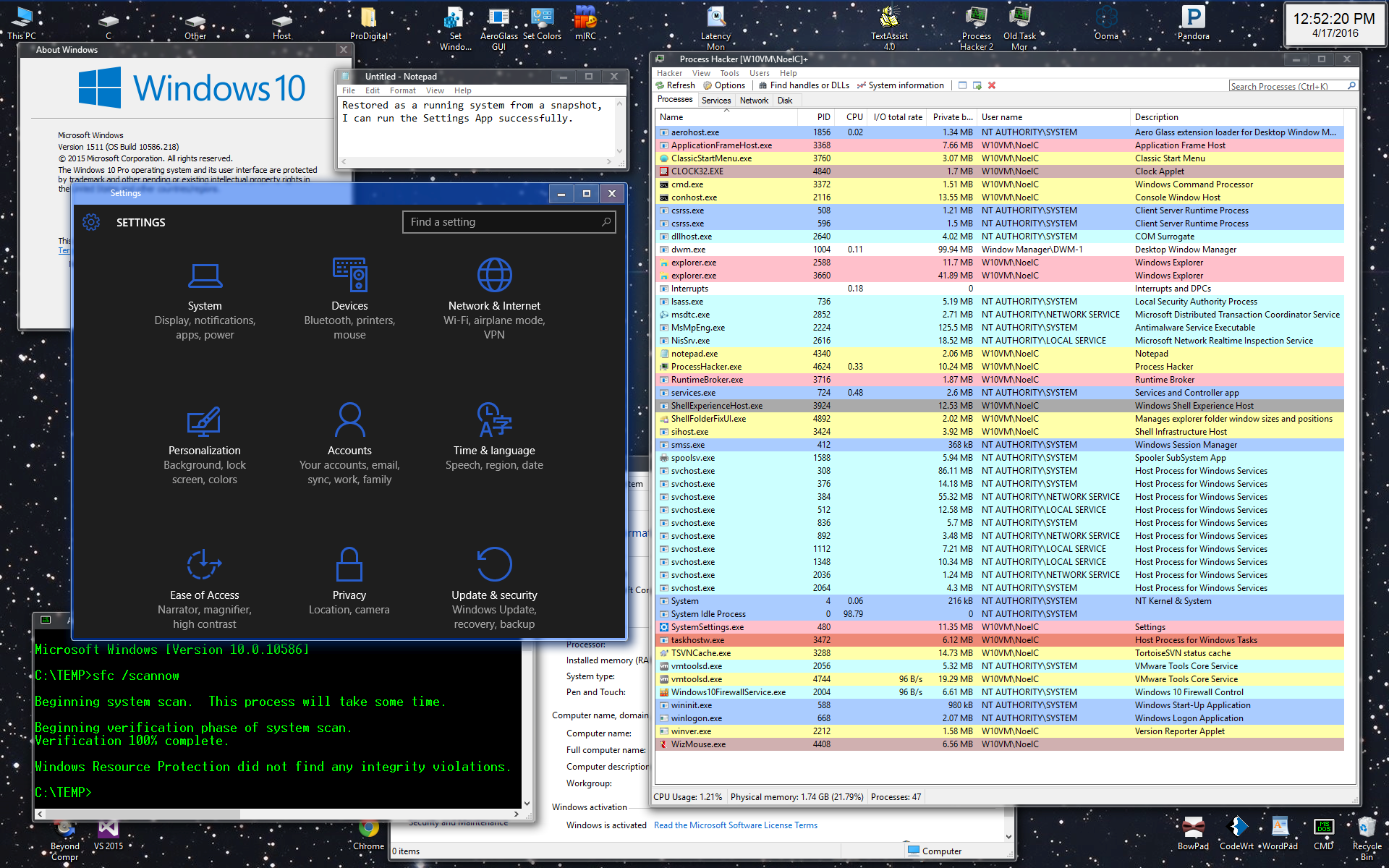The width and height of the screenshot is (1389, 868).
Task: Select the notepad.exe process row
Action: tap(999, 354)
